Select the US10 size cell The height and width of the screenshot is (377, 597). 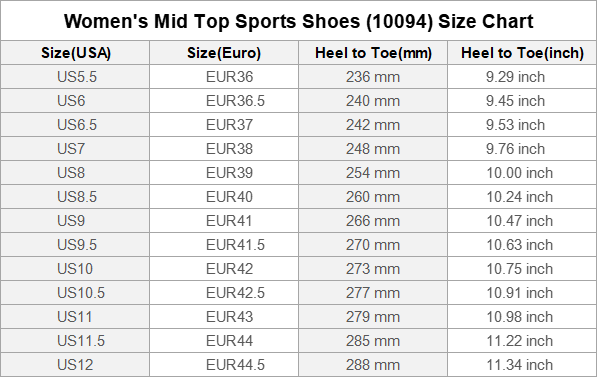75,269
